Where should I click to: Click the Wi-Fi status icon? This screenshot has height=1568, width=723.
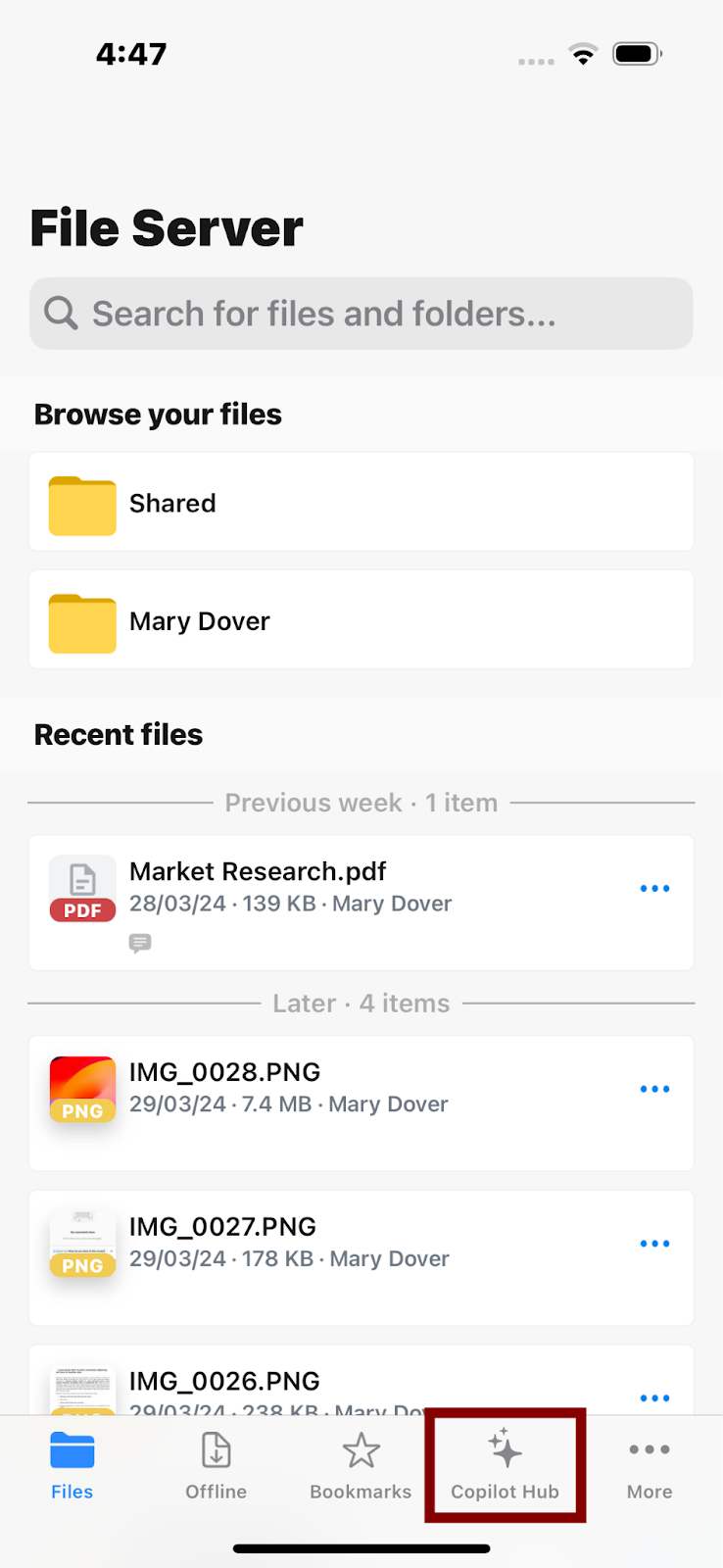[584, 55]
